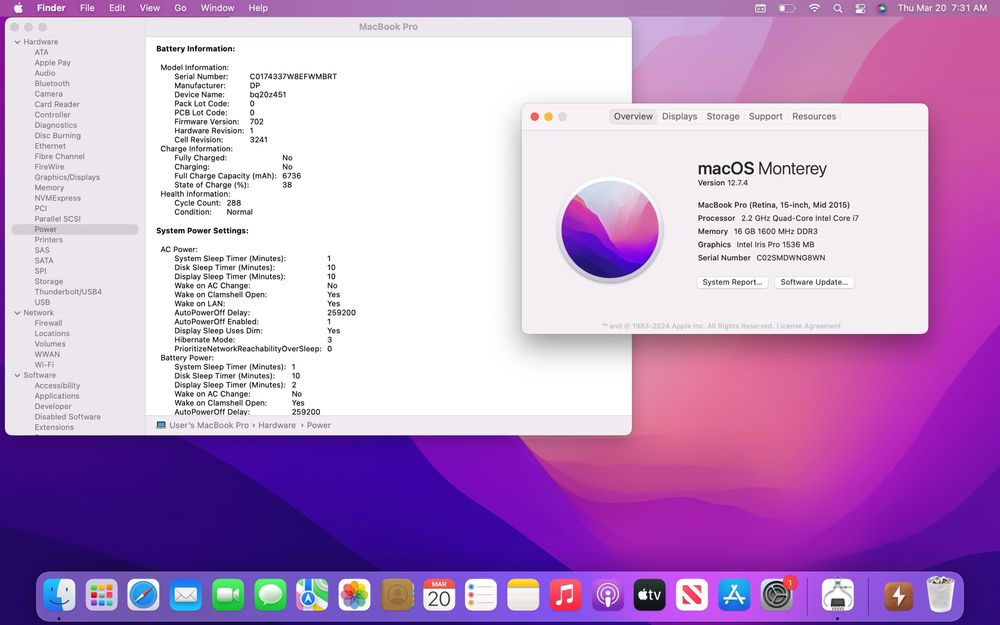The image size is (1000, 625).
Task: Open Photos app in the Dock
Action: tap(355, 596)
